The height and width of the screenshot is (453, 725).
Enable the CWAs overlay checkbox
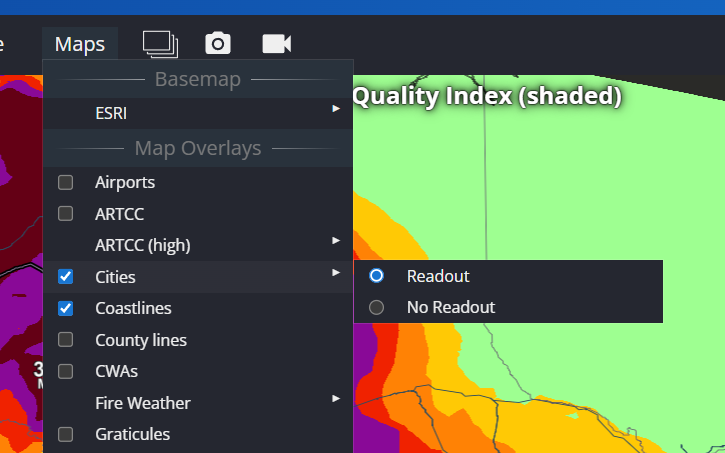pyautogui.click(x=65, y=371)
